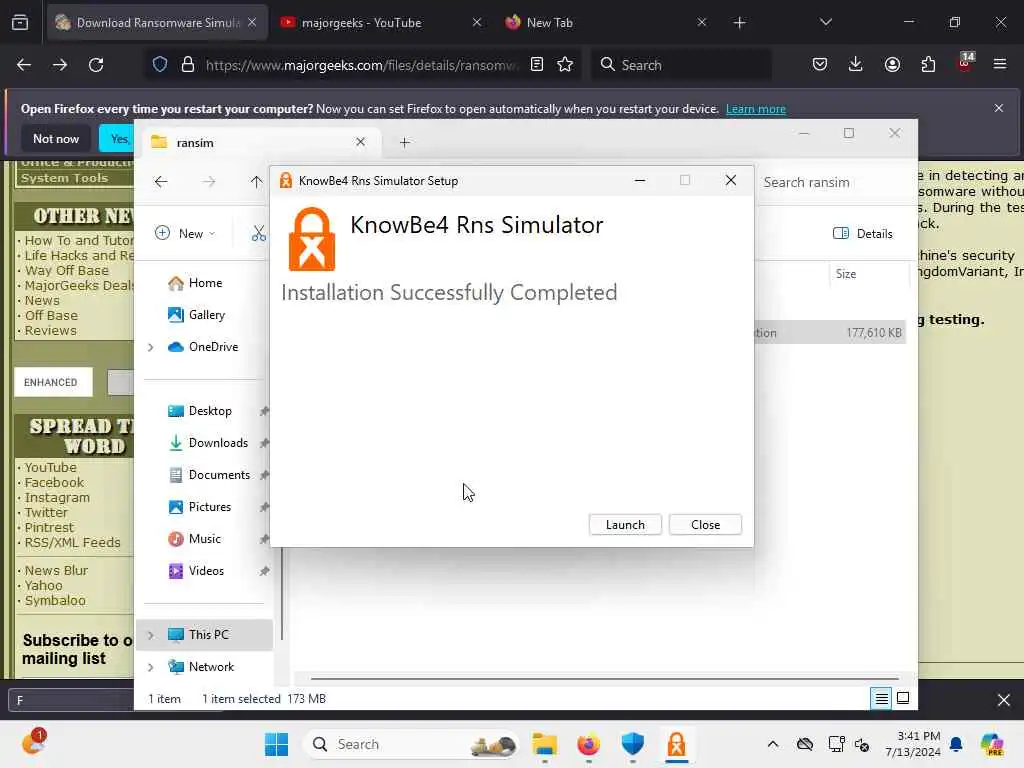Click Explorer back arrow
1024x768 pixels.
pos(161,182)
